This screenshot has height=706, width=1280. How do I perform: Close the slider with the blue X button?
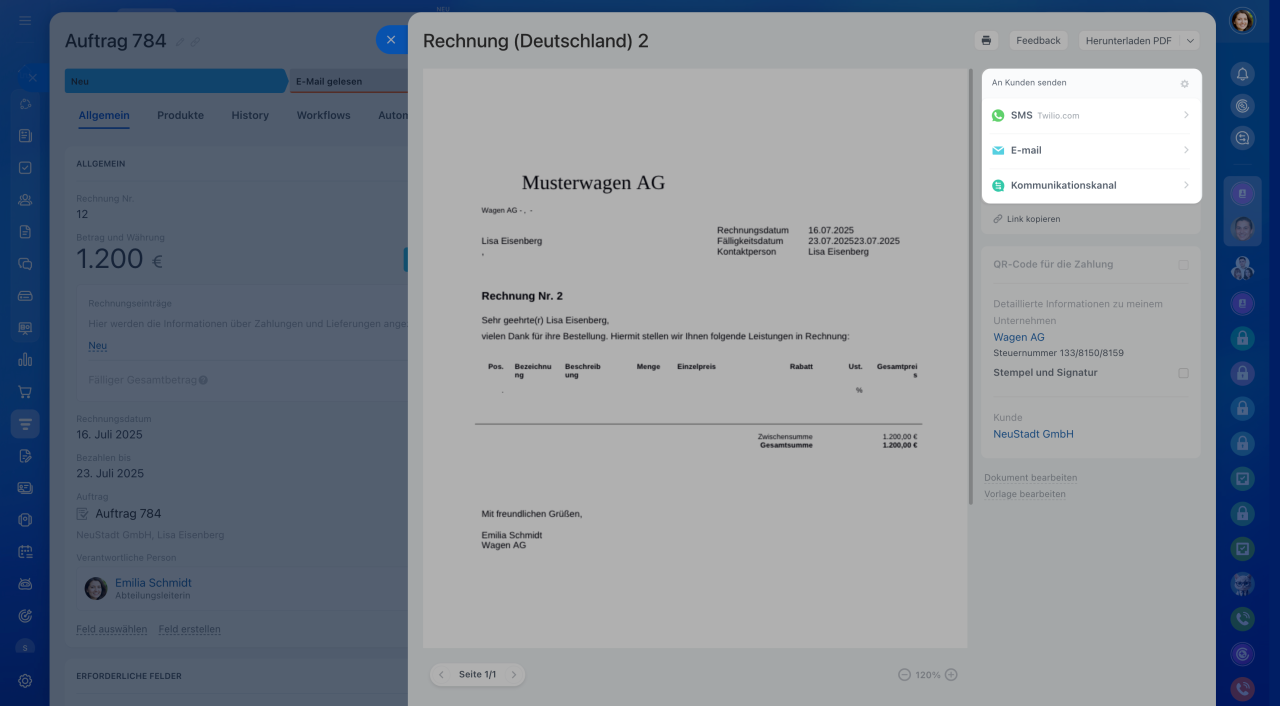(x=391, y=40)
